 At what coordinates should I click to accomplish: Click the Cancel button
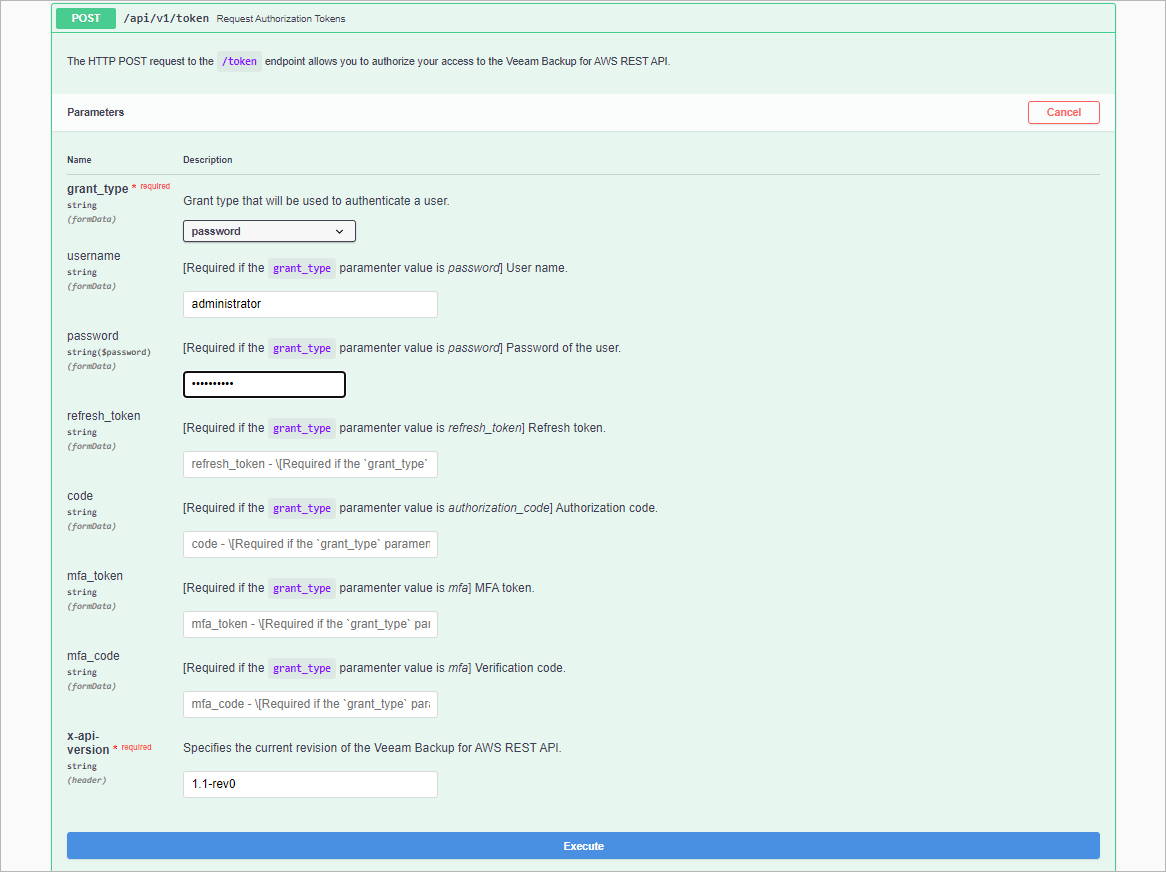[x=1063, y=112]
